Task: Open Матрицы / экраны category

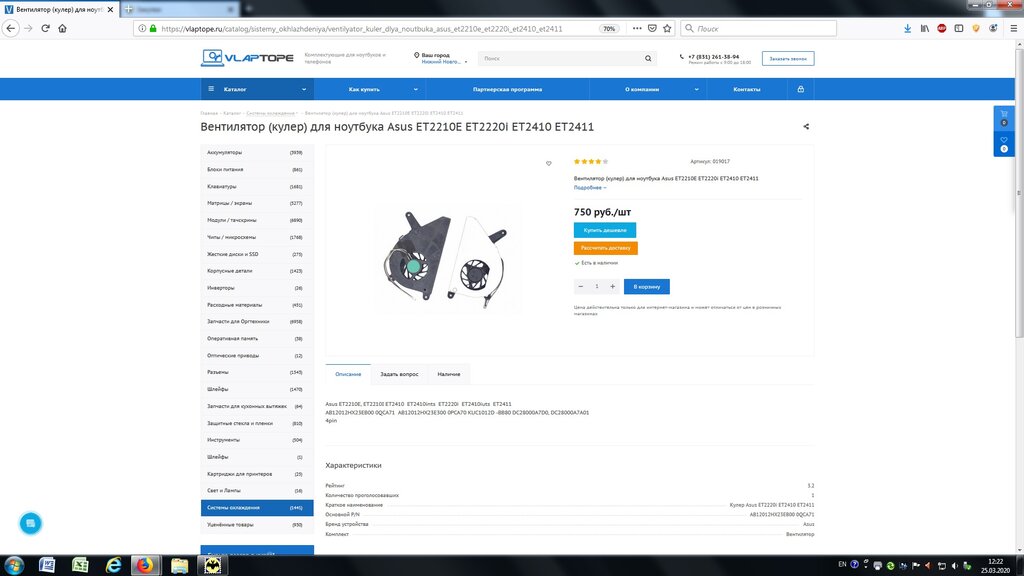Action: 257,203
